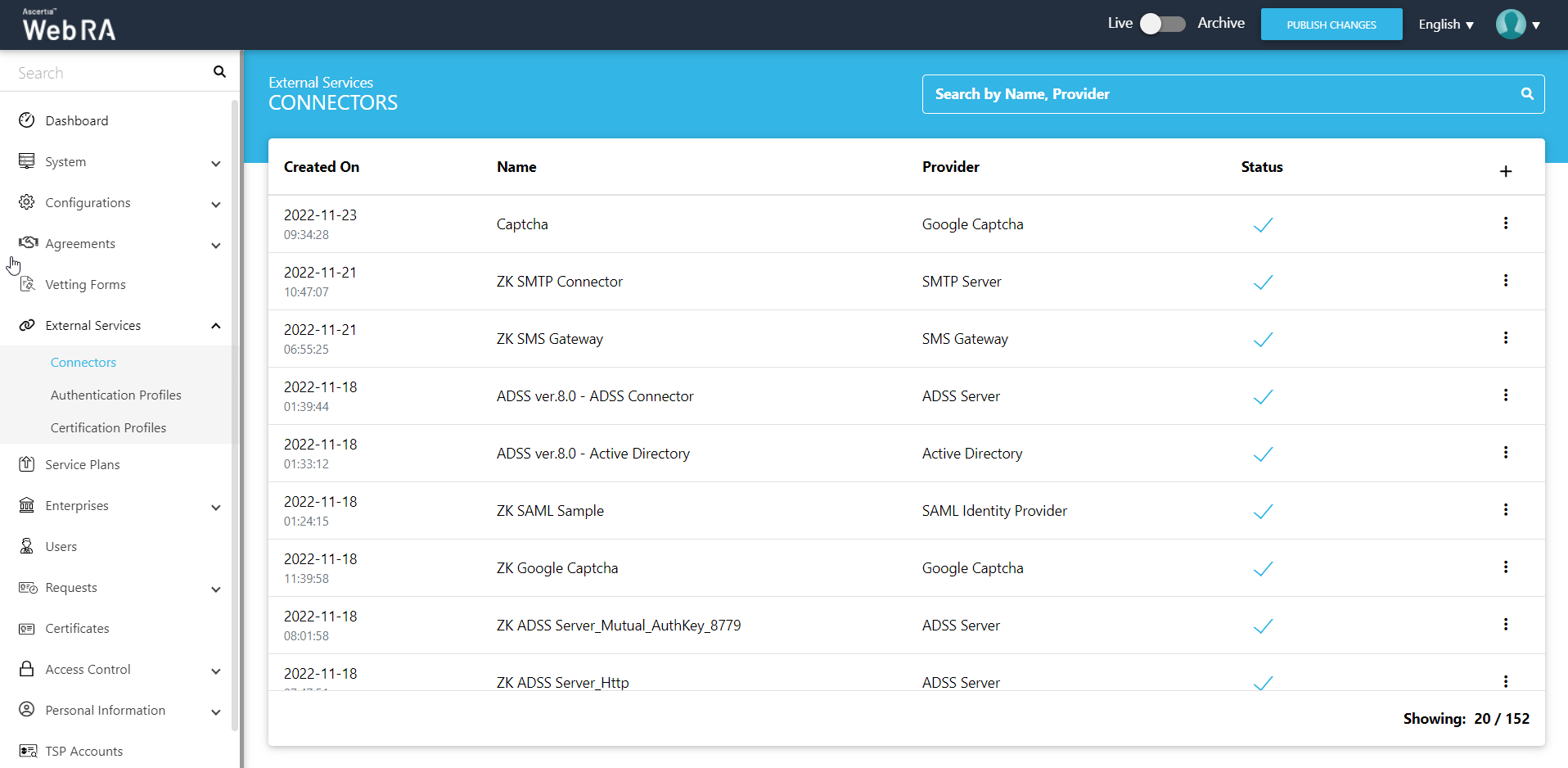Click status checkmark of Captcha row

click(1263, 224)
